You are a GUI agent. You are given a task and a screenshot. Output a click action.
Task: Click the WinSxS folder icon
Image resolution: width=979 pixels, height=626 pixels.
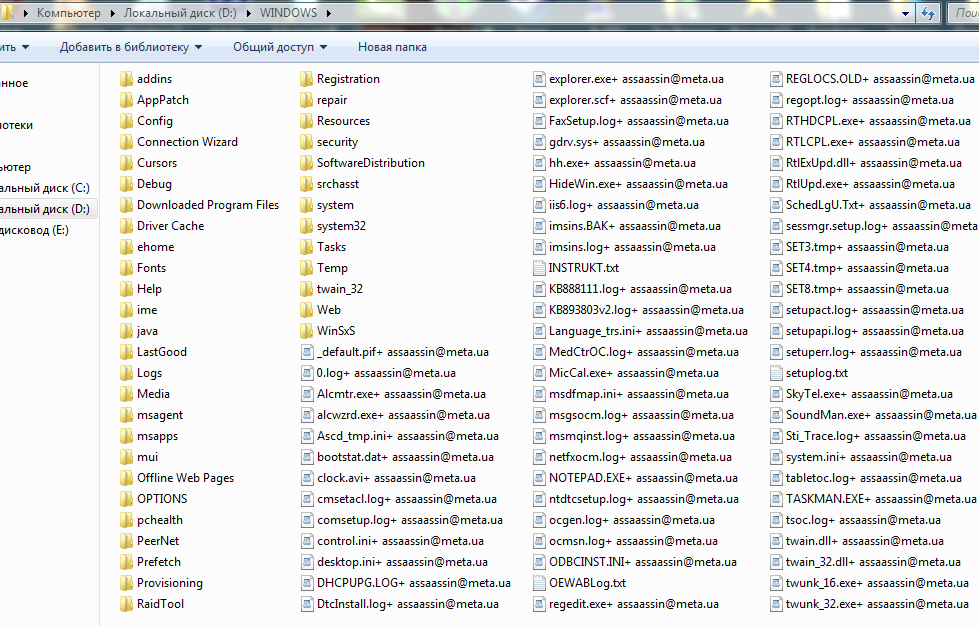pos(306,331)
